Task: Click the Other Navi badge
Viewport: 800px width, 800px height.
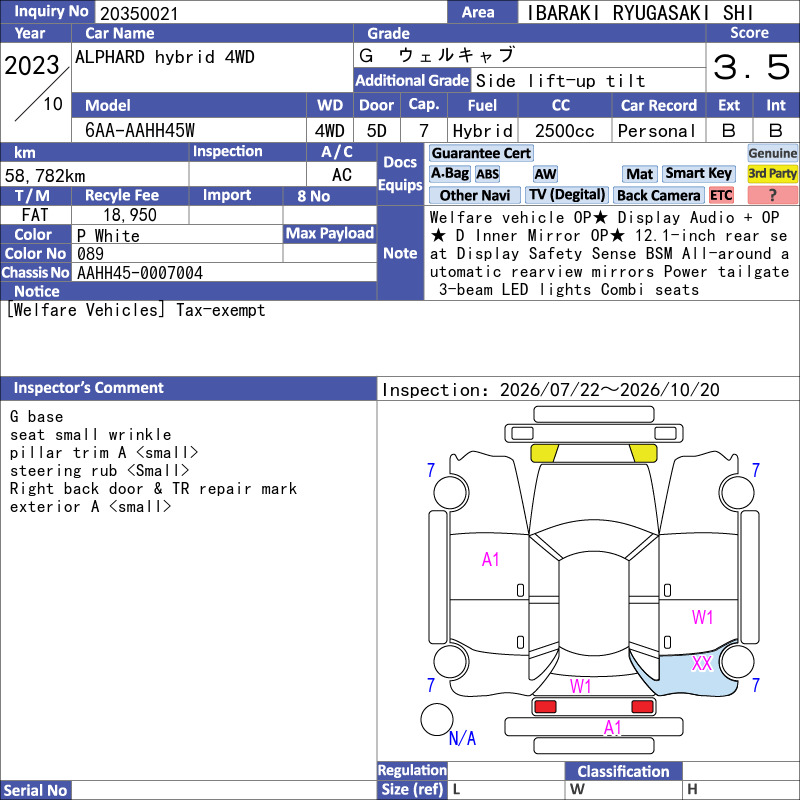Action: [x=474, y=195]
